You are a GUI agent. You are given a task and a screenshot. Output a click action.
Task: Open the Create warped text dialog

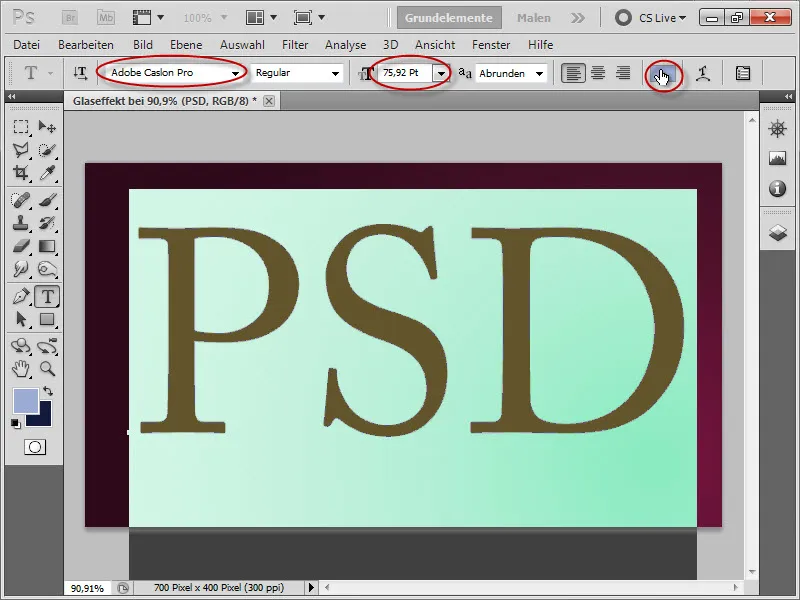(x=702, y=73)
